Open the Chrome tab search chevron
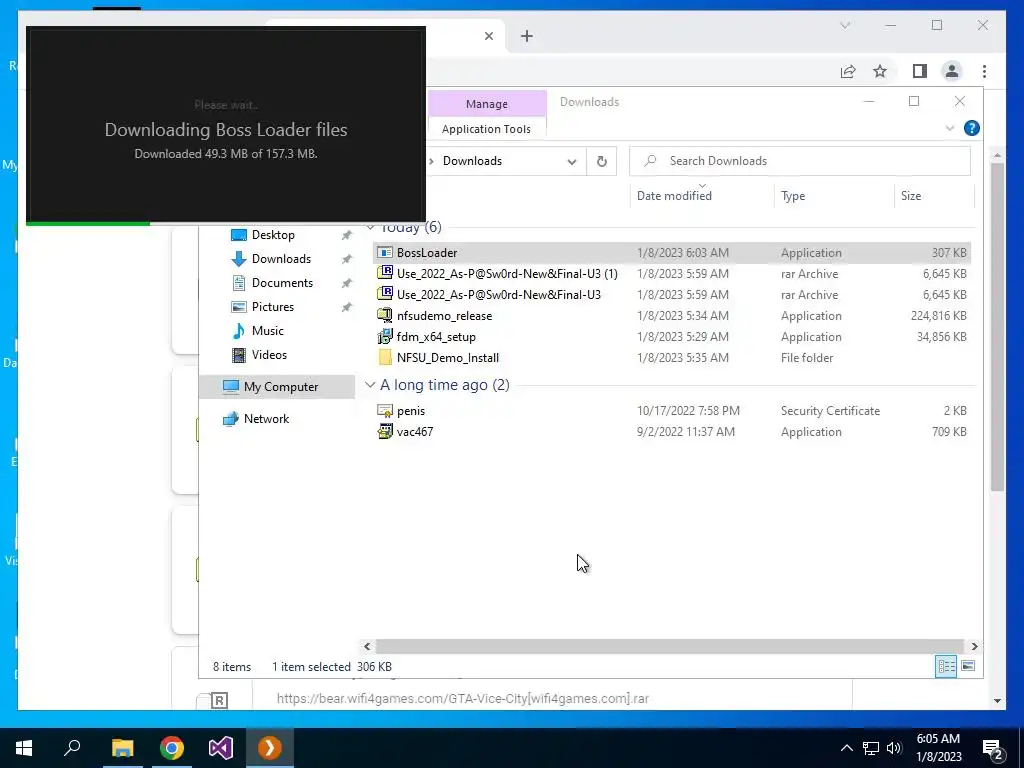This screenshot has height=768, width=1024. tap(845, 25)
